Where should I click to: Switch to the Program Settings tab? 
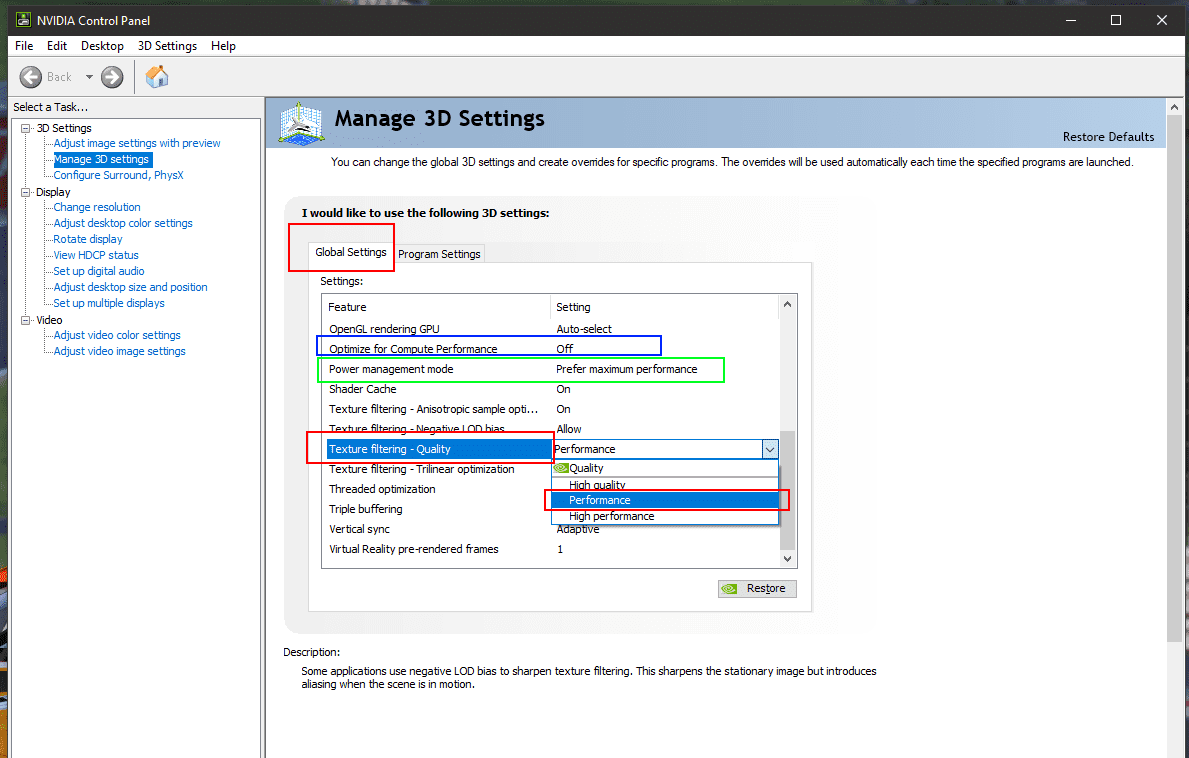click(x=439, y=254)
